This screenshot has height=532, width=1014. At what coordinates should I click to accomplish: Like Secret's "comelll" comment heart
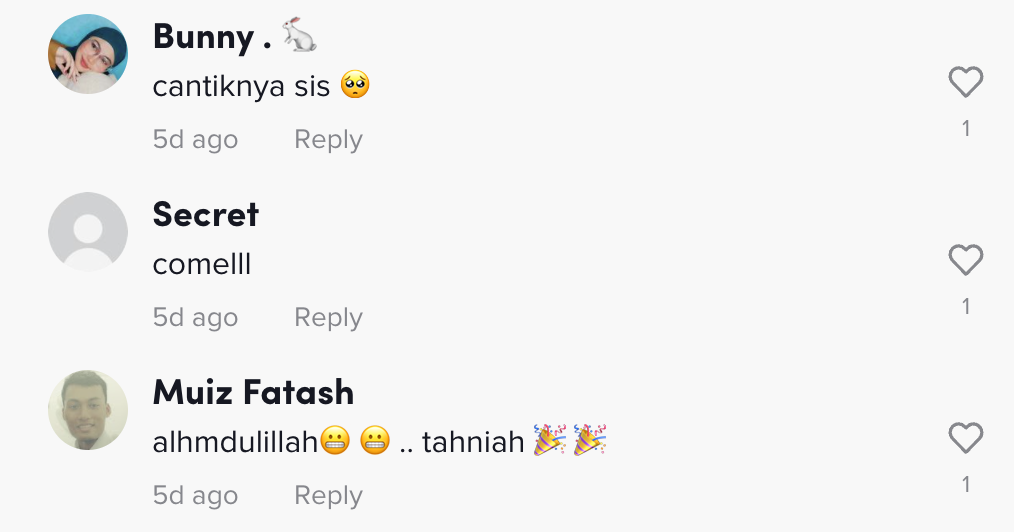(x=965, y=260)
